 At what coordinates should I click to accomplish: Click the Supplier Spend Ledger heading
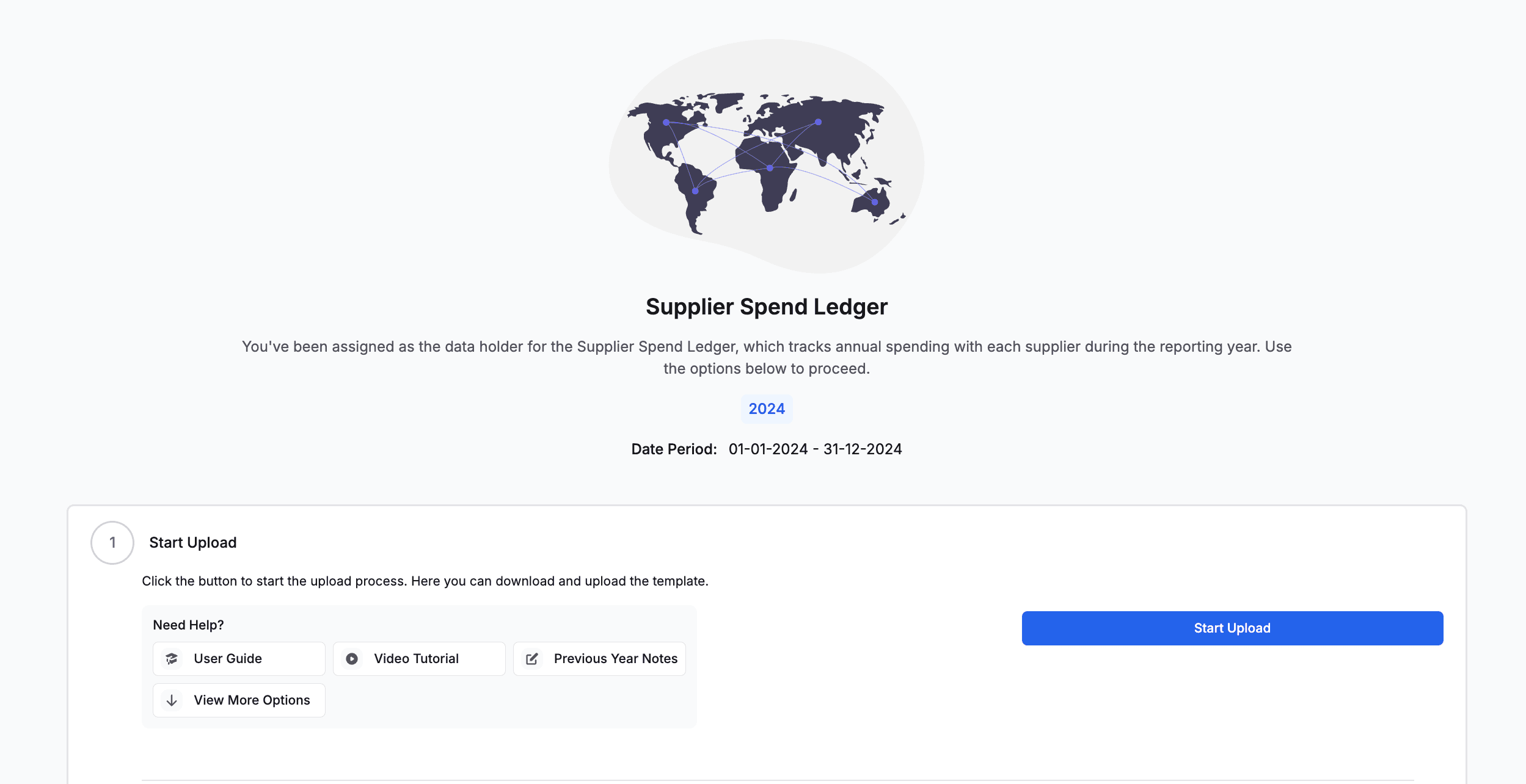pyautogui.click(x=767, y=307)
